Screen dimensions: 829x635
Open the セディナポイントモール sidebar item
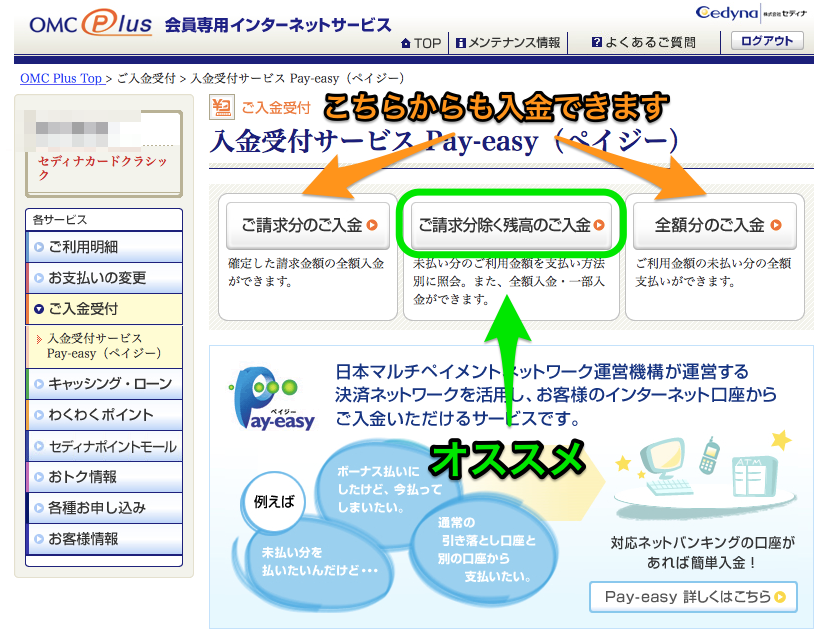(x=105, y=446)
